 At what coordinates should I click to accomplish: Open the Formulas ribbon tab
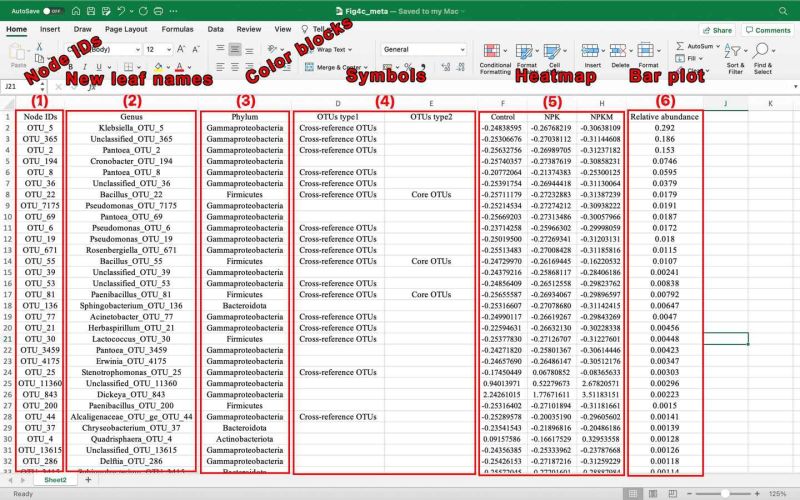pyautogui.click(x=178, y=29)
